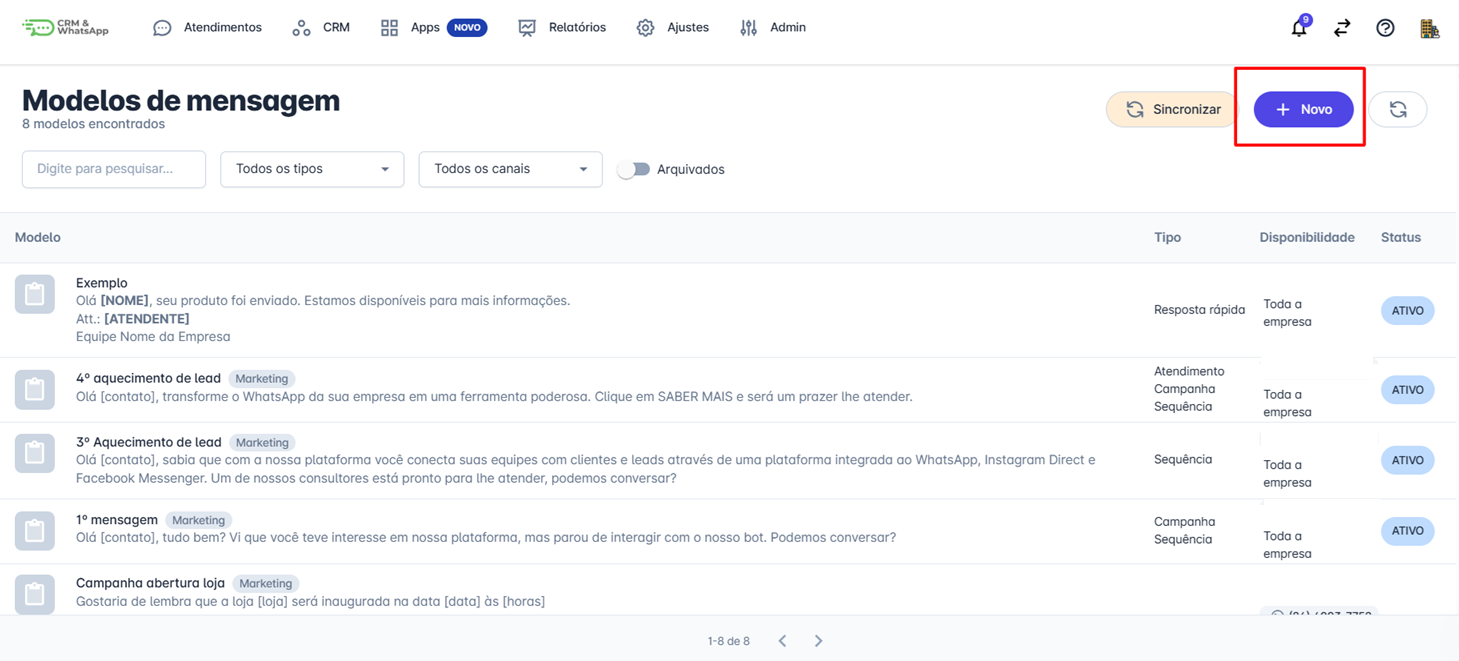Expand the Todos os canais dropdown

(510, 169)
